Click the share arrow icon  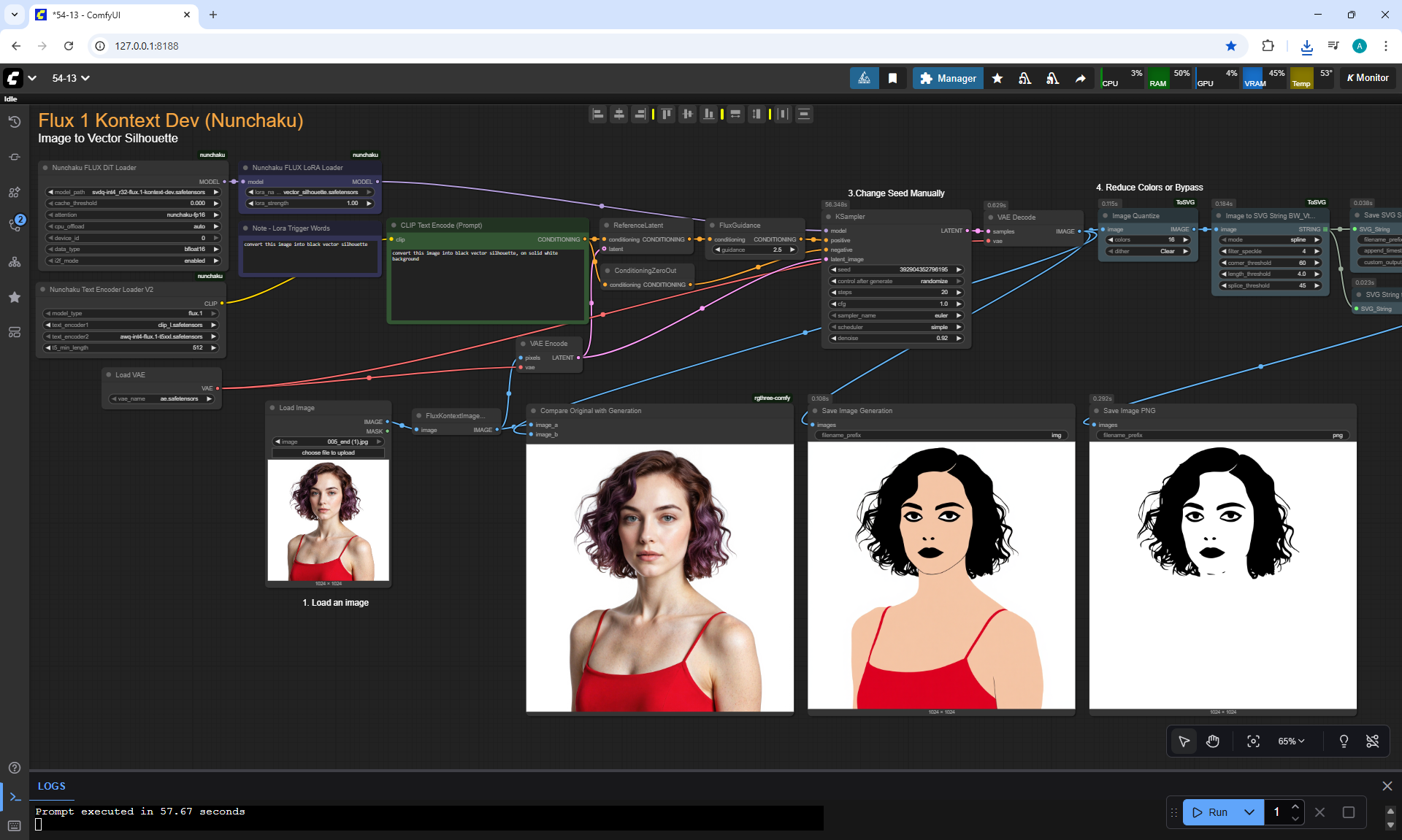tap(1080, 78)
